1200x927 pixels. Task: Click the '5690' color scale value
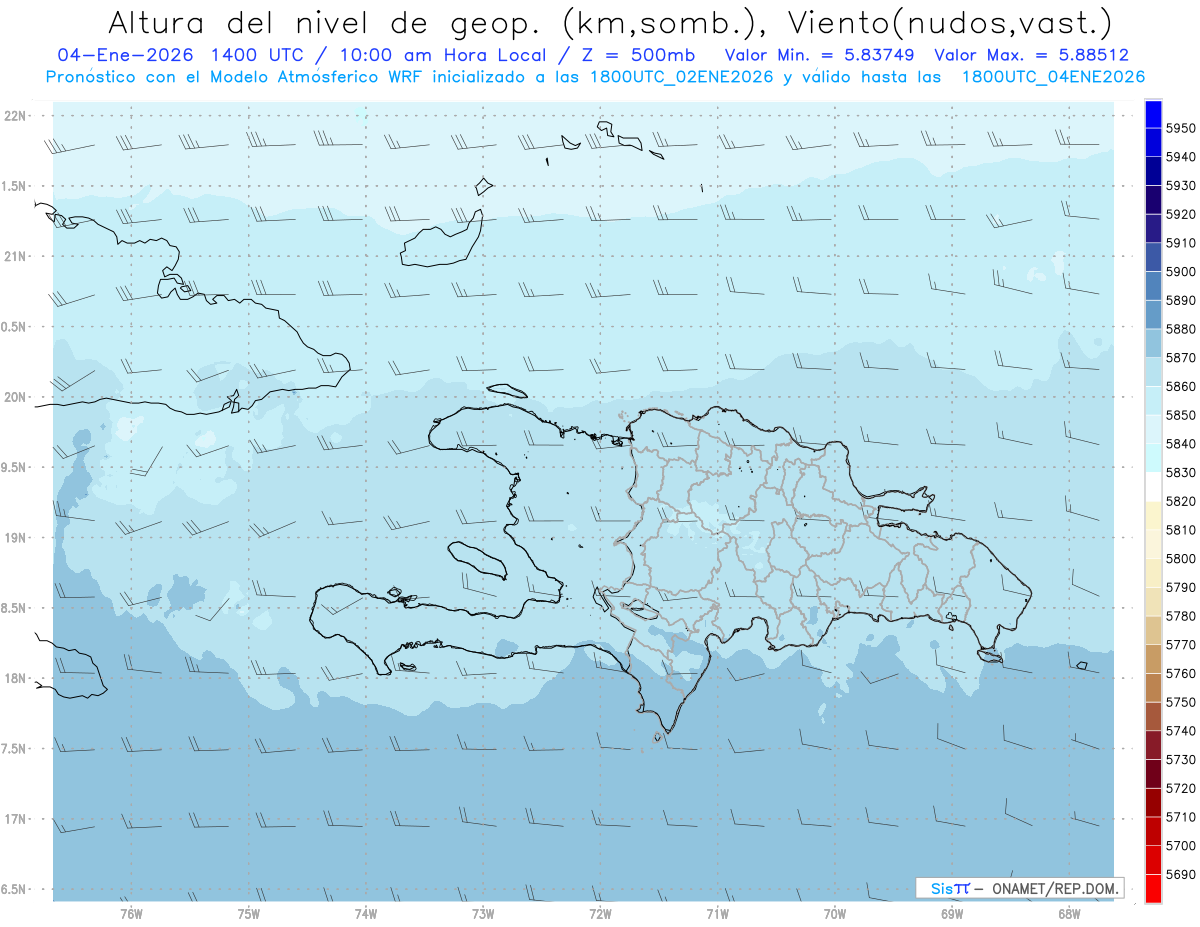tap(1180, 874)
